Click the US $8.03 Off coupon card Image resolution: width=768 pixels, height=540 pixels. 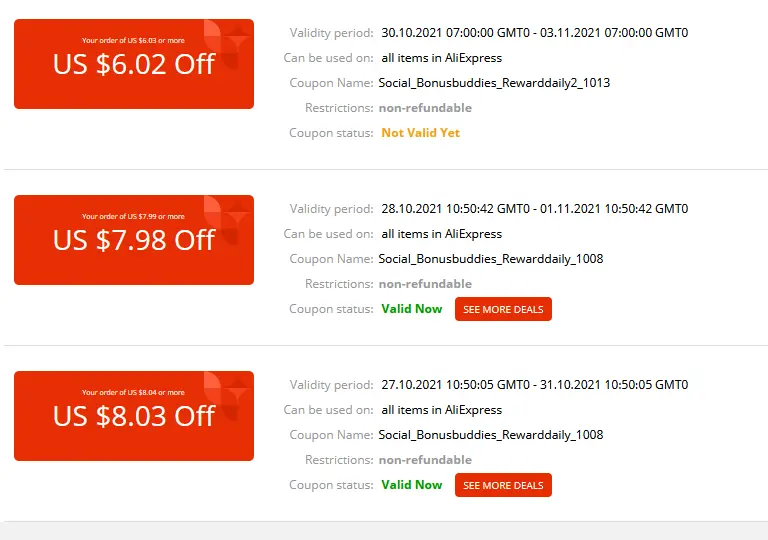coord(134,416)
